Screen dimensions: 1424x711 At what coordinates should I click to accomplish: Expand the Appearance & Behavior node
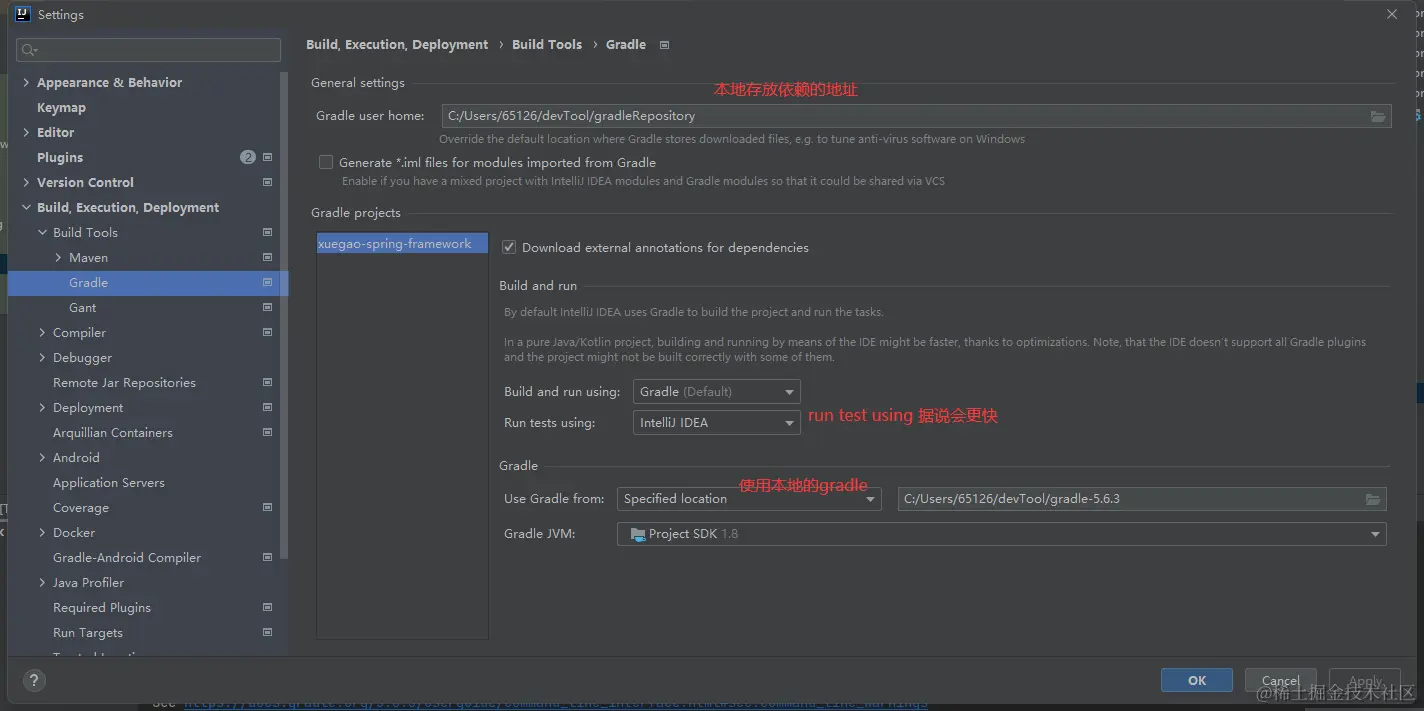click(26, 82)
